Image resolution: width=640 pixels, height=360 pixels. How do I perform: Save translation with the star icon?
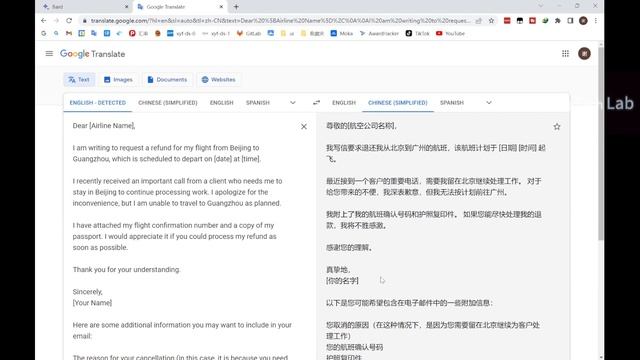click(557, 127)
